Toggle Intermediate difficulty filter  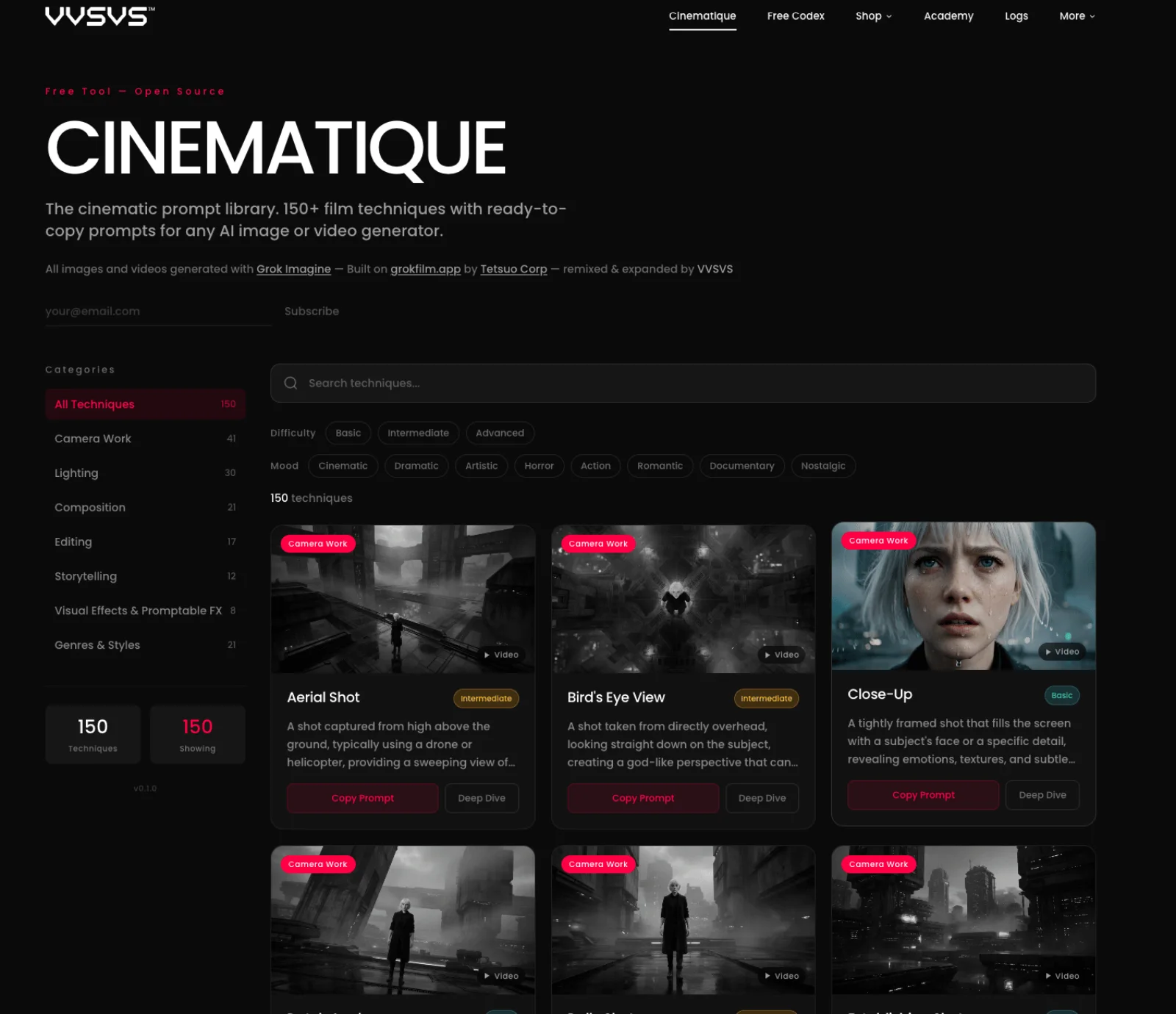pos(418,433)
